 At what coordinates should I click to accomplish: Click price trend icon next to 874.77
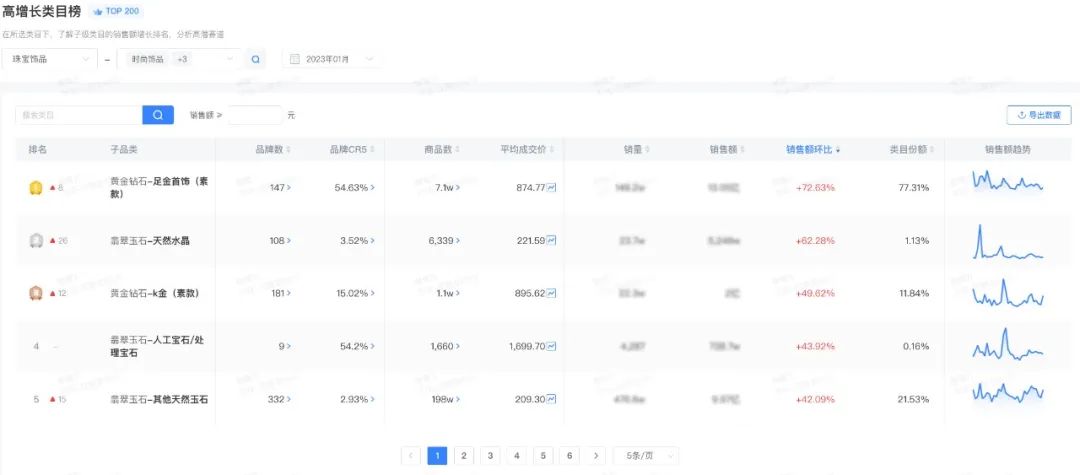pos(552,187)
